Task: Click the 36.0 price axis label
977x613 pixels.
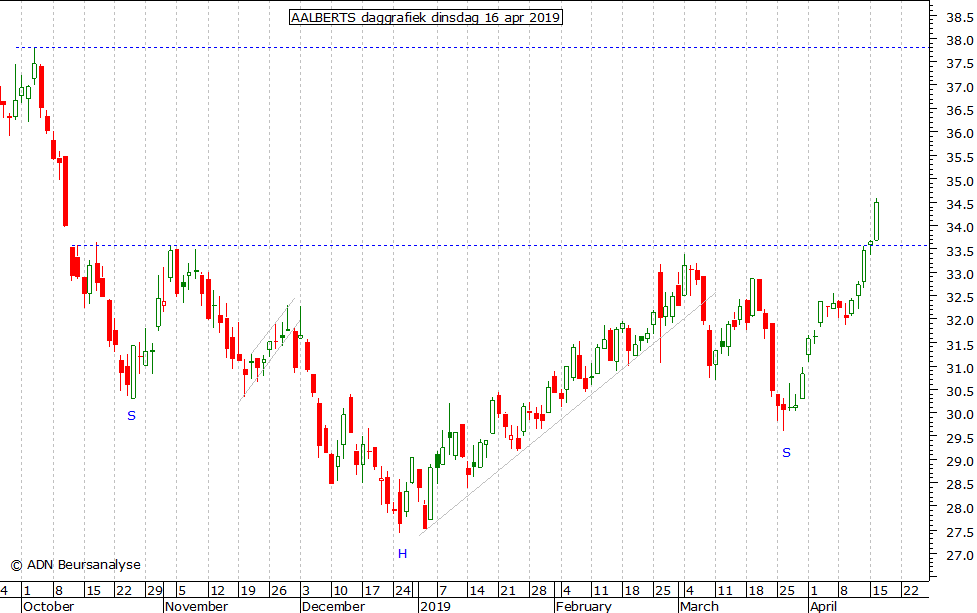Action: [x=960, y=134]
